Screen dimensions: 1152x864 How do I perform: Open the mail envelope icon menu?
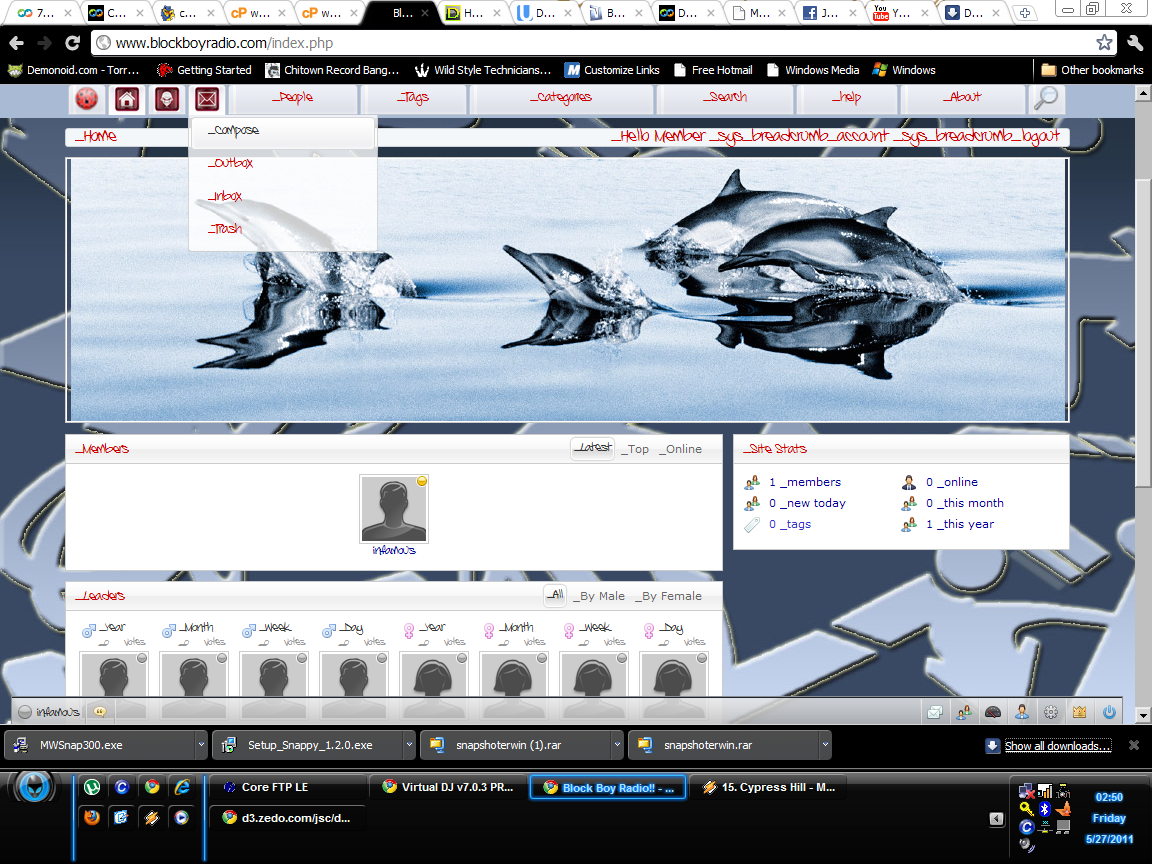pos(207,99)
